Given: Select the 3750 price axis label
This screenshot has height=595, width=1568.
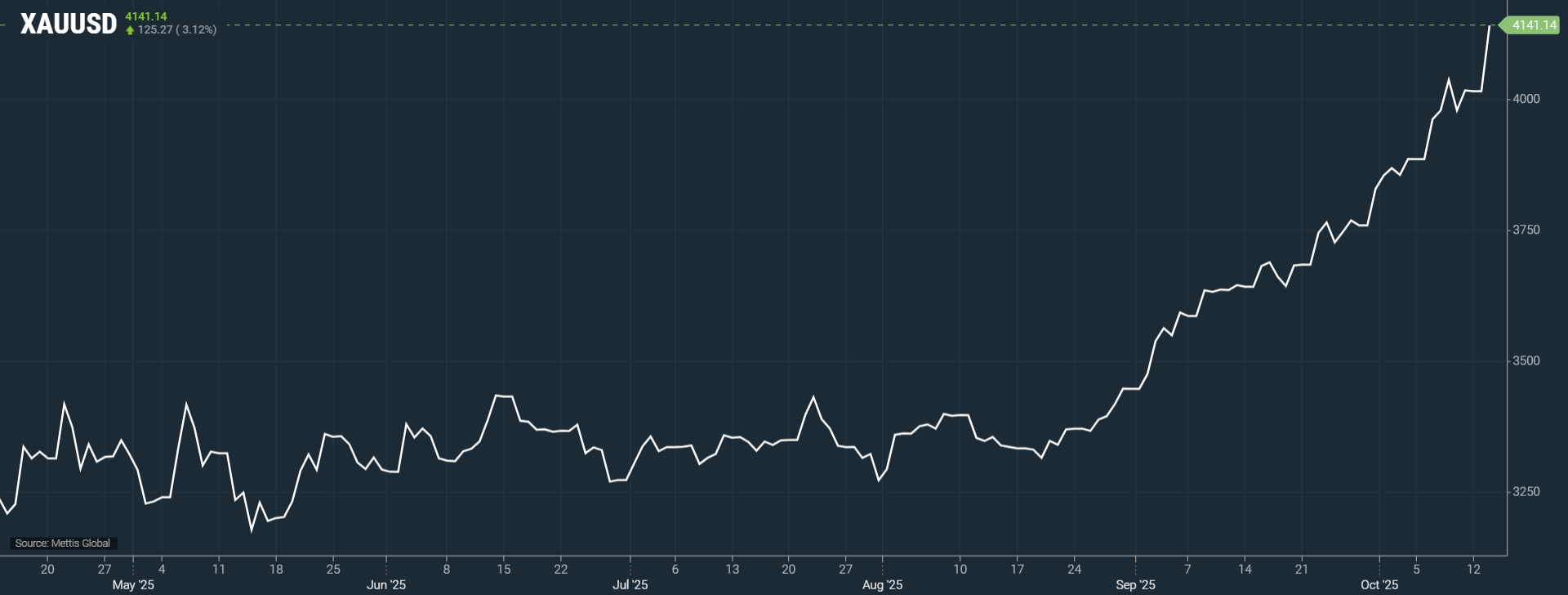Looking at the screenshot, I should click(1526, 230).
